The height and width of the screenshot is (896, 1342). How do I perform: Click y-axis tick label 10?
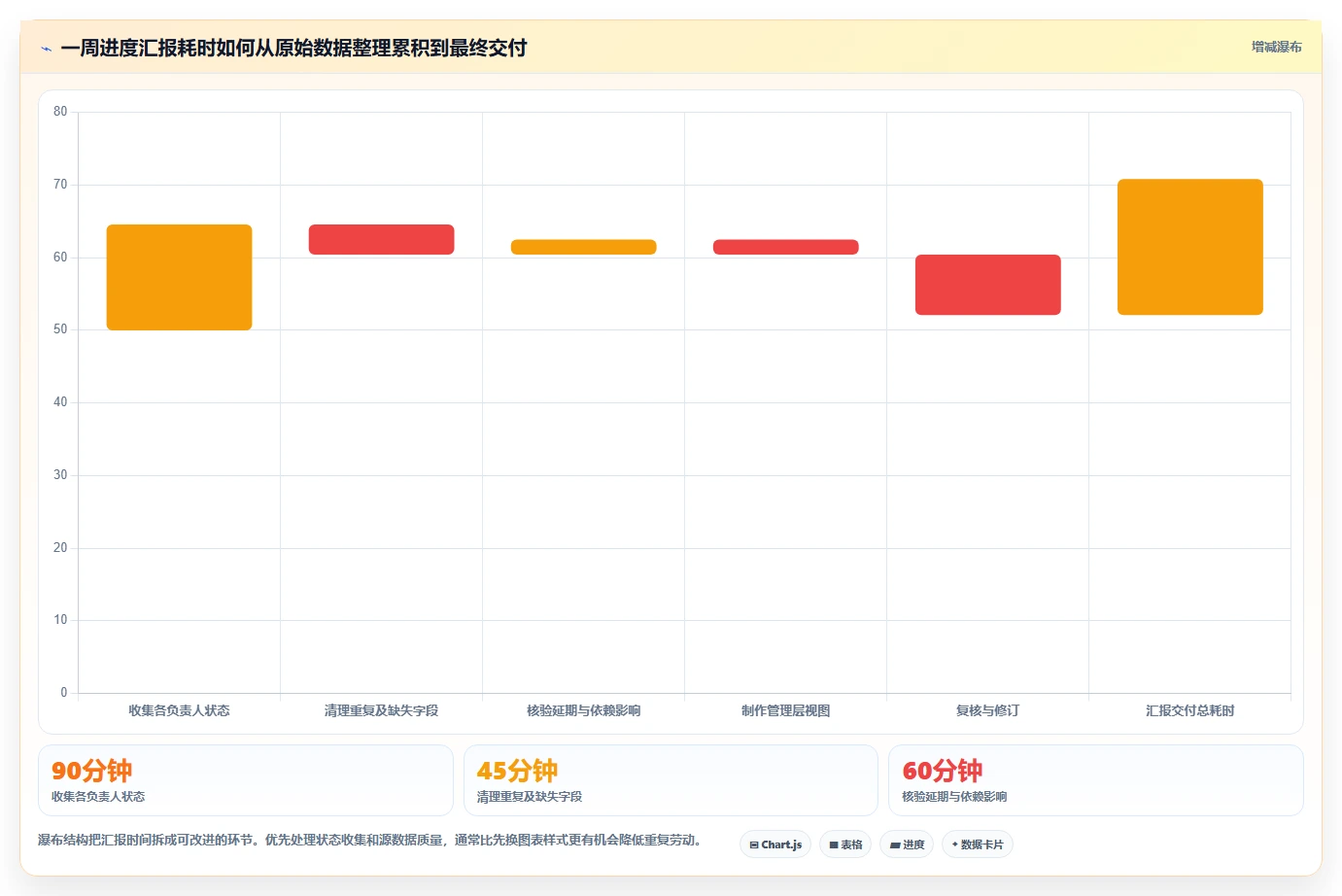click(60, 620)
